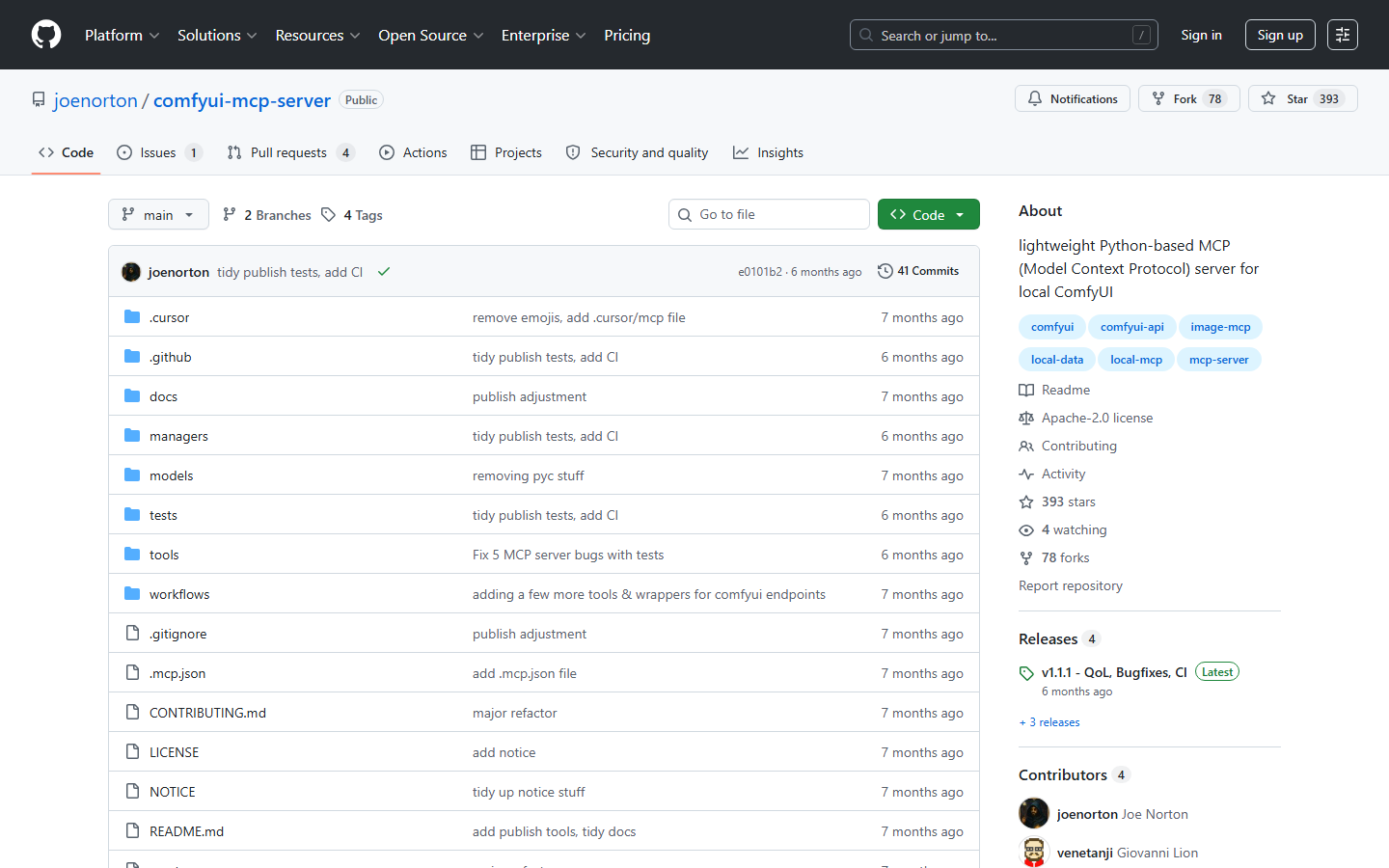Open the Solutions dropdown menu
The width and height of the screenshot is (1389, 868).
217,35
